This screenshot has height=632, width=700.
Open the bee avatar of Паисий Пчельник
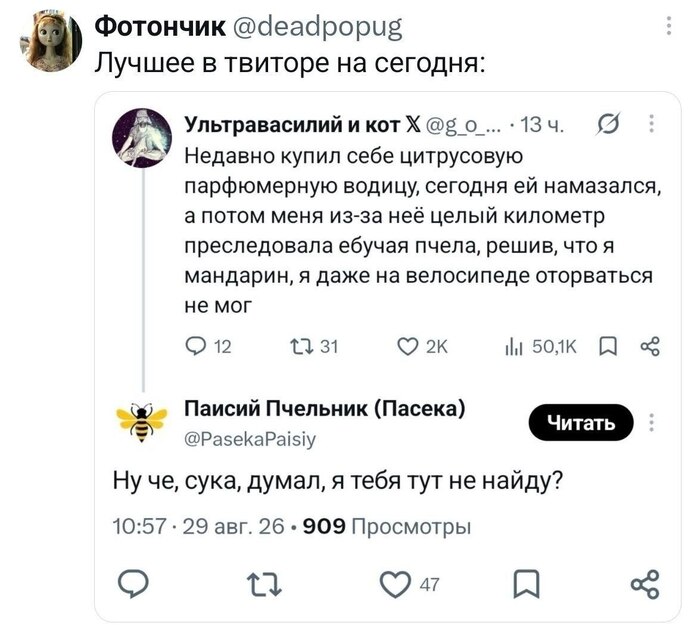141,422
